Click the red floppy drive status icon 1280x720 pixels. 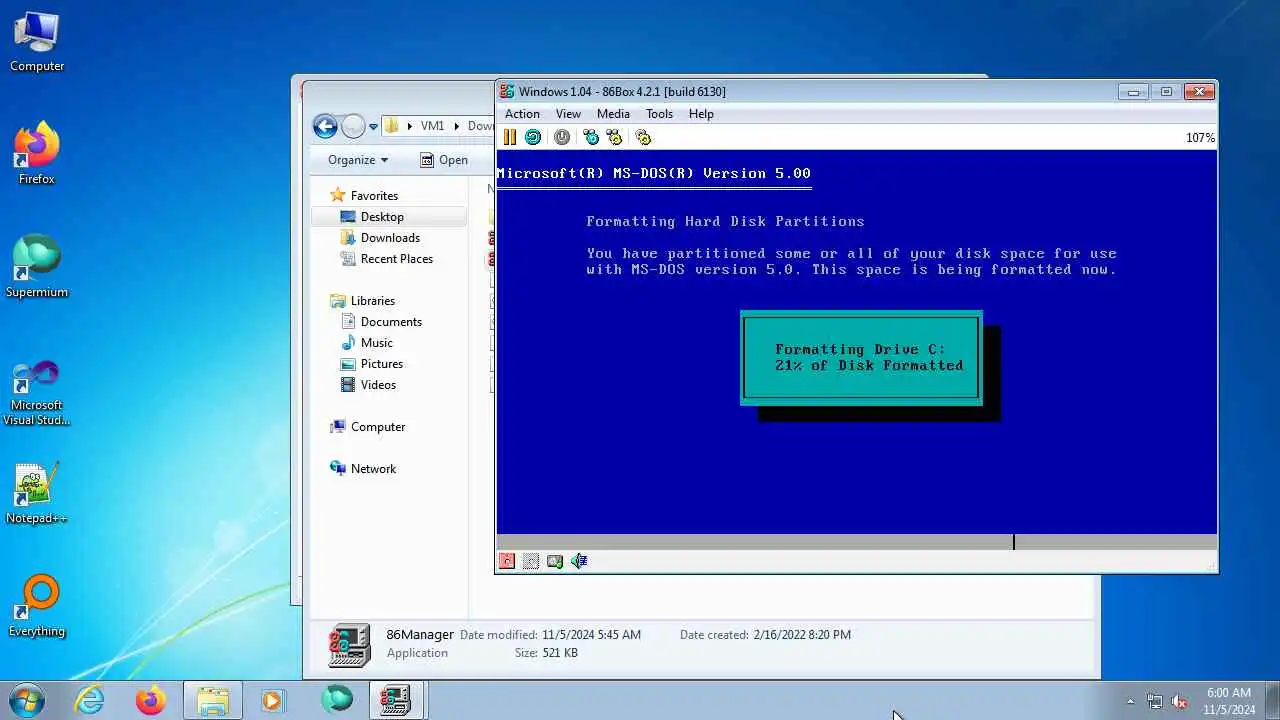click(507, 561)
